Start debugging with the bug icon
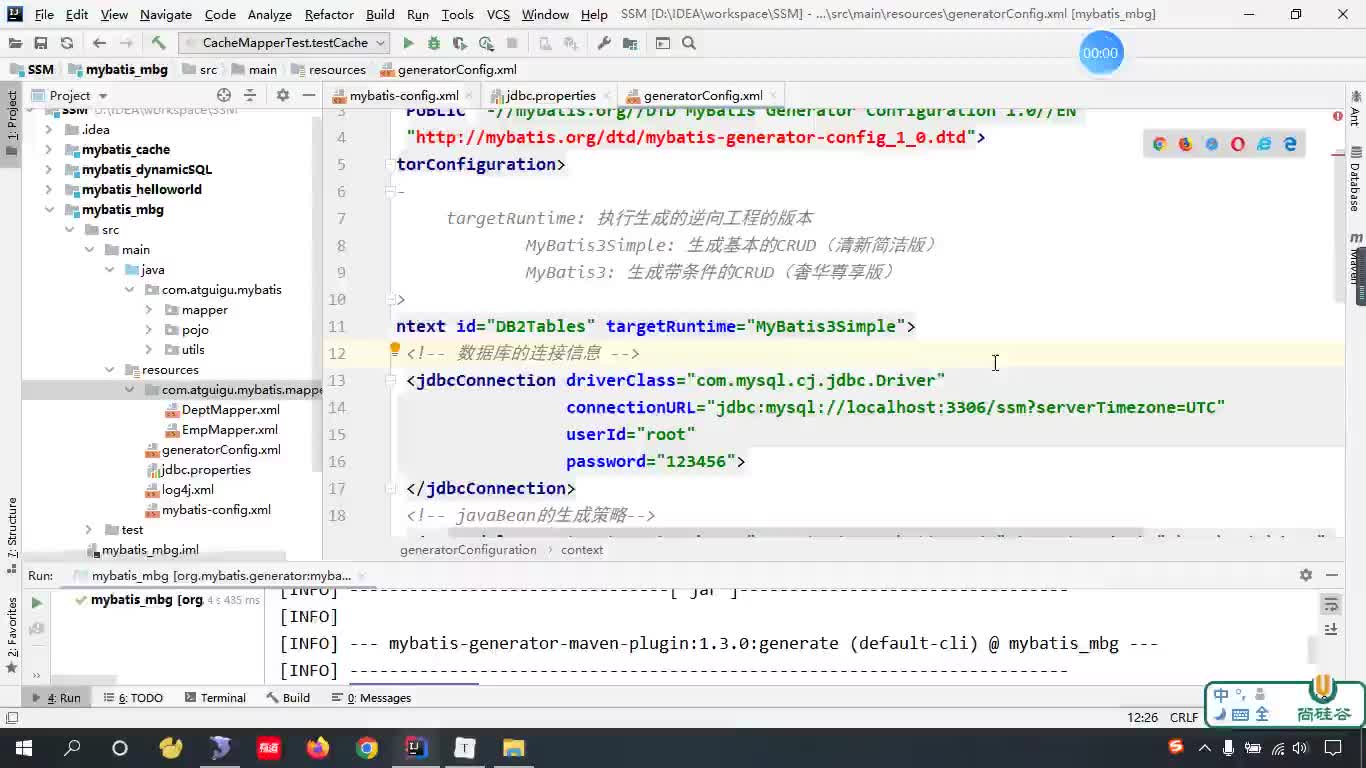This screenshot has width=1366, height=768. [x=434, y=43]
